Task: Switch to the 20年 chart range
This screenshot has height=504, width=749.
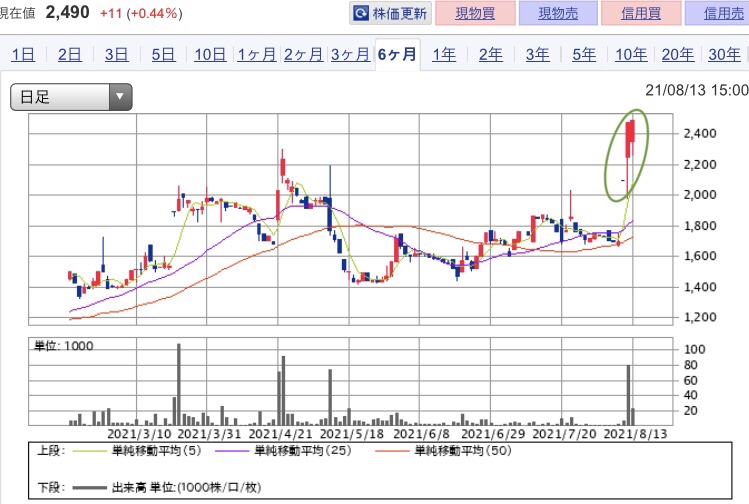Action: (x=678, y=55)
